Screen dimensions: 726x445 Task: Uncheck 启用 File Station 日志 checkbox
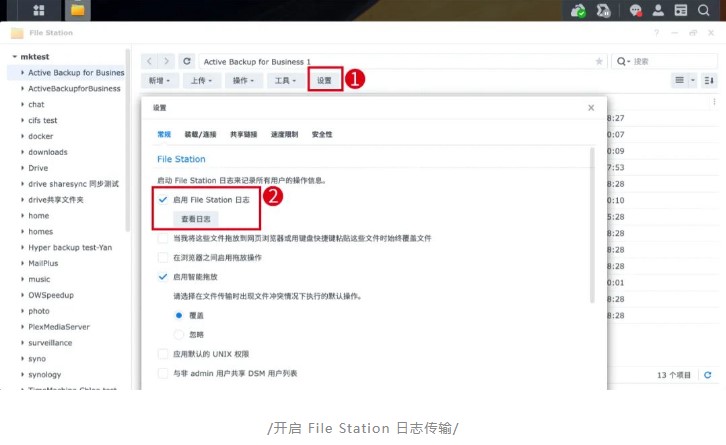coord(163,200)
